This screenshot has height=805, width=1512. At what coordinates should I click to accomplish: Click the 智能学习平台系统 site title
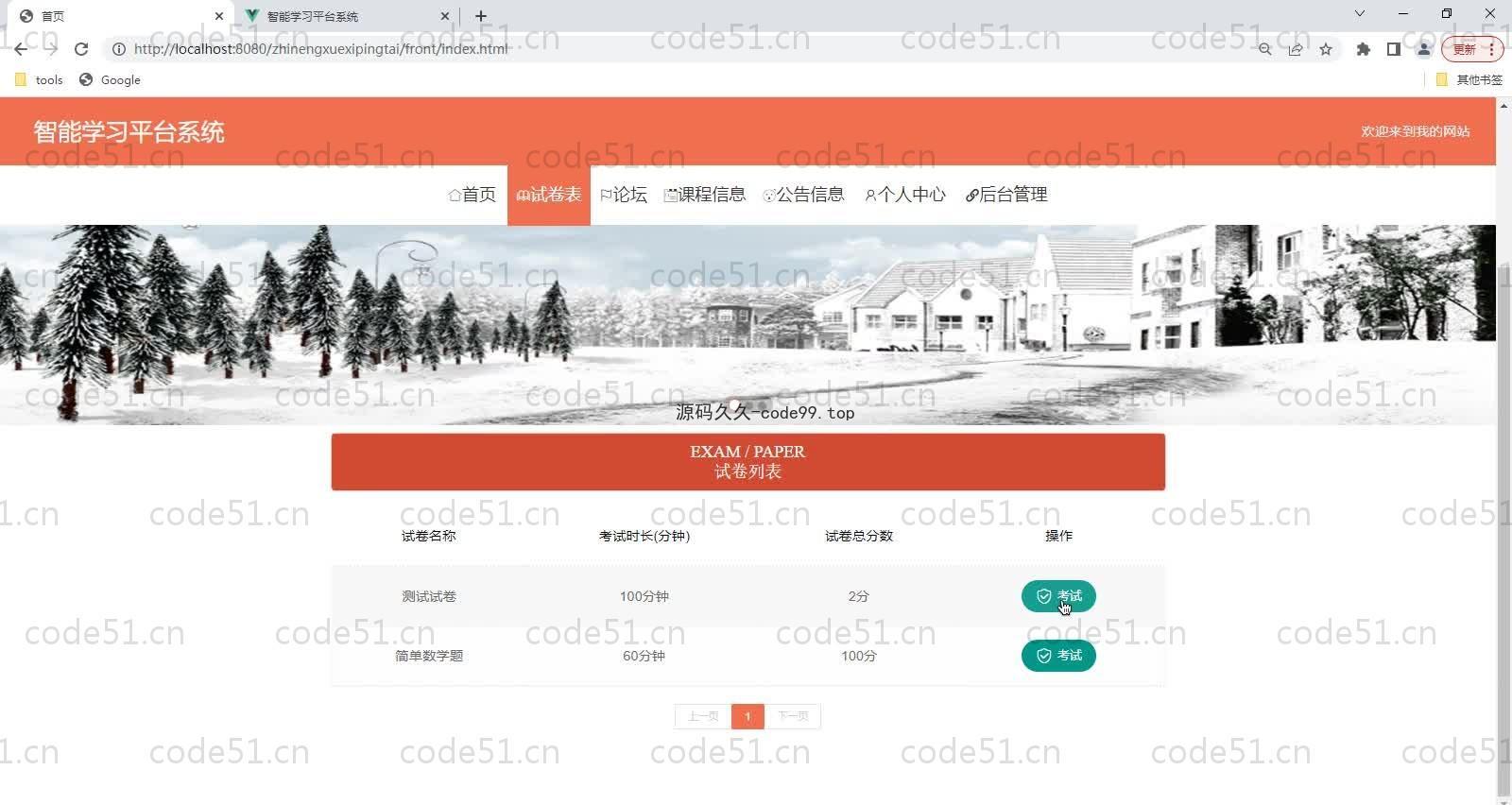pyautogui.click(x=129, y=132)
